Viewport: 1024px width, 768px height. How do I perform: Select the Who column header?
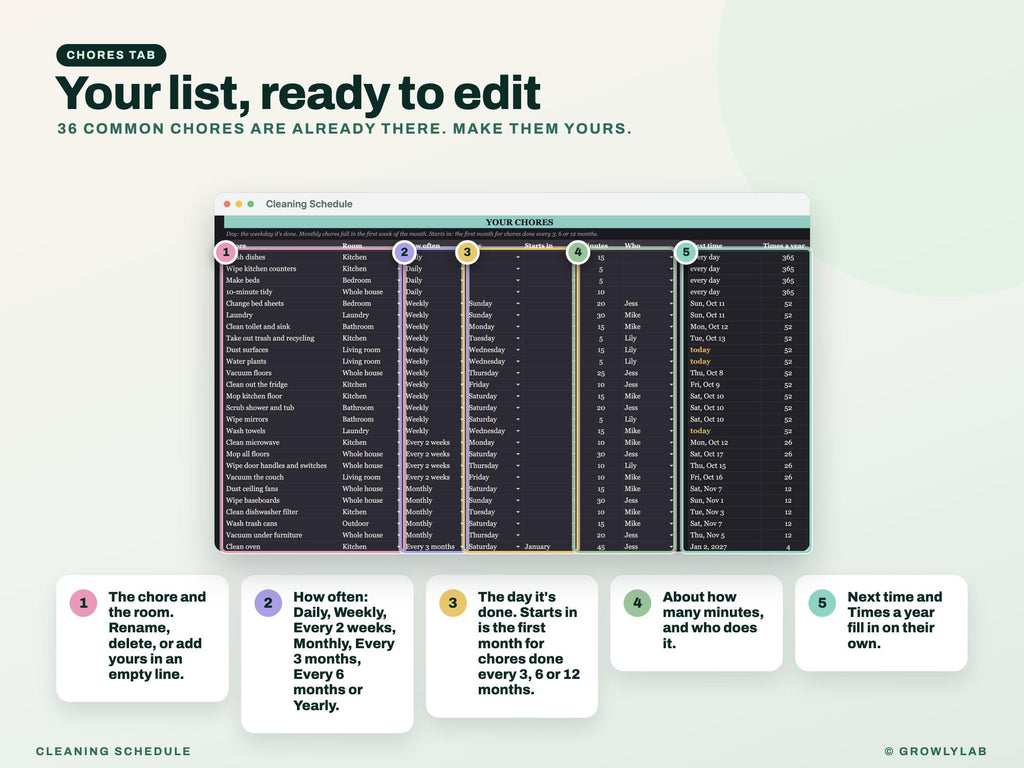632,246
